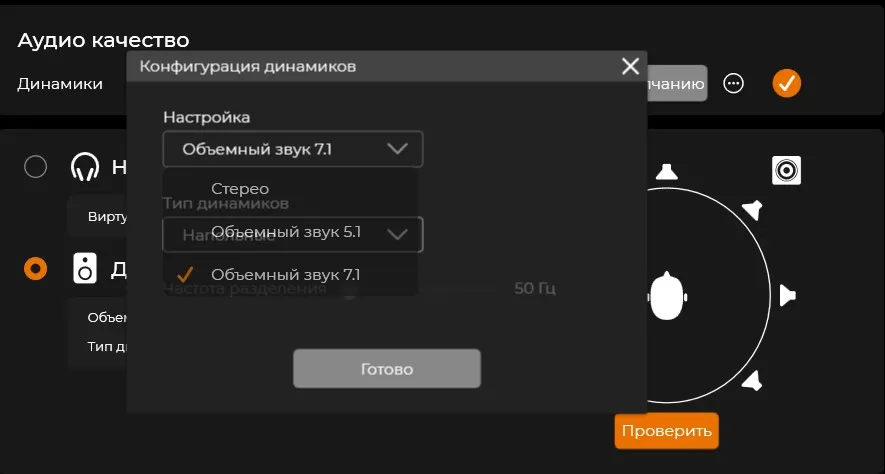Click the side right speaker icon
The image size is (885, 474).
[787, 296]
